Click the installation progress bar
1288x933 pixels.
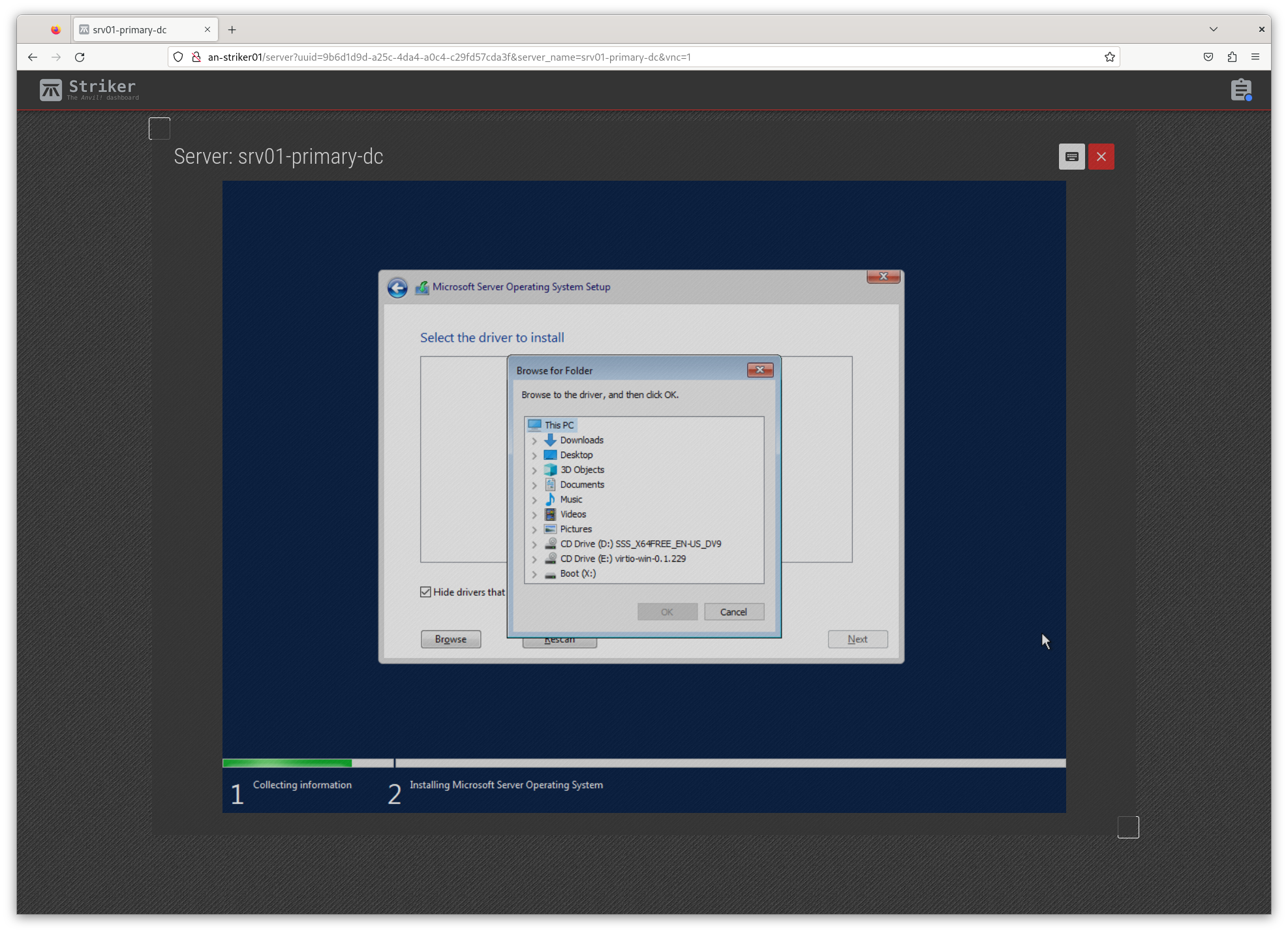coord(644,763)
